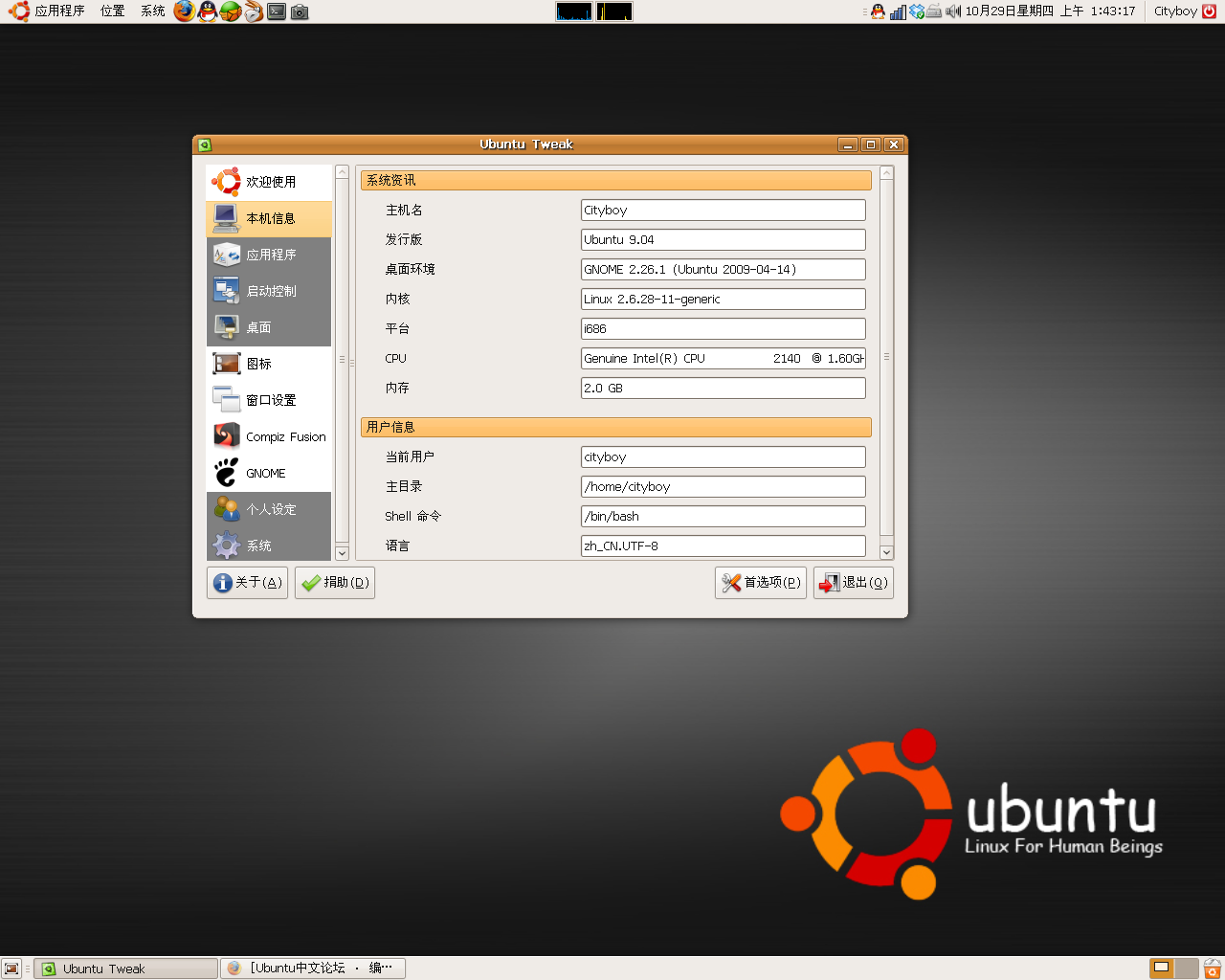The image size is (1225, 980).
Task: Open the 位置 Places menu
Action: click(x=112, y=11)
